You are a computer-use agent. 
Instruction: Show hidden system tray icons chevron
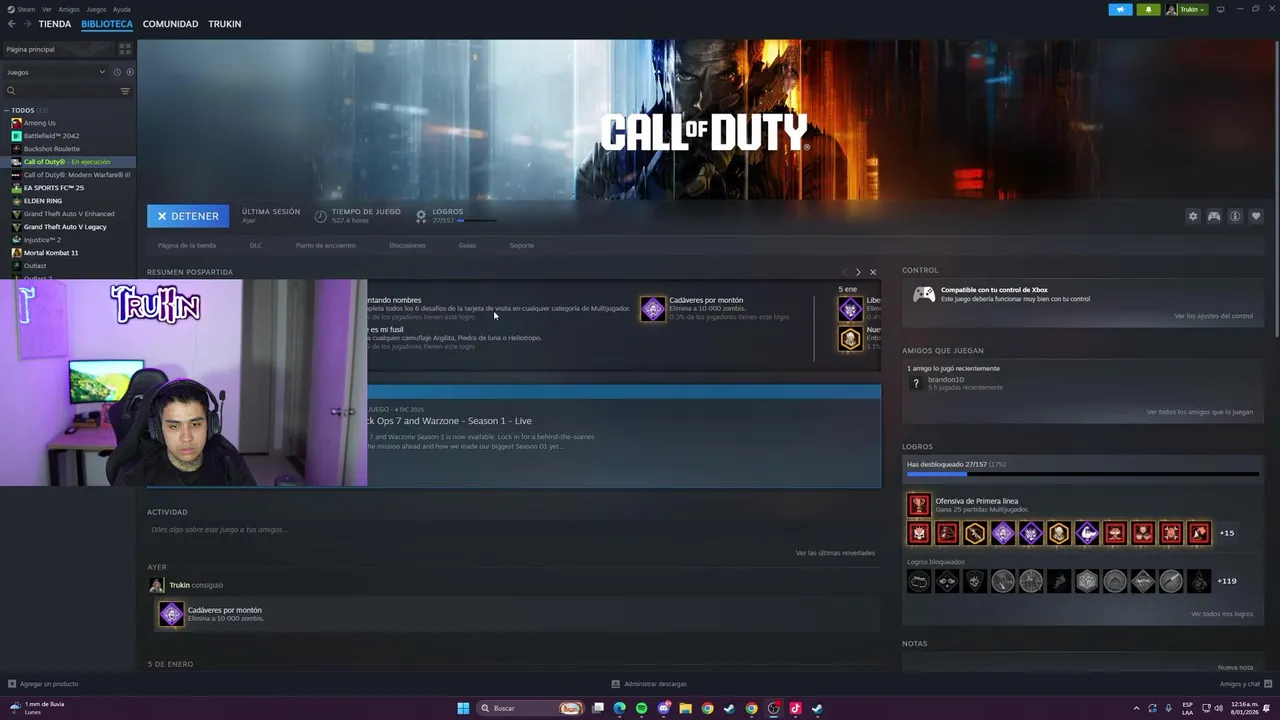(x=1136, y=708)
